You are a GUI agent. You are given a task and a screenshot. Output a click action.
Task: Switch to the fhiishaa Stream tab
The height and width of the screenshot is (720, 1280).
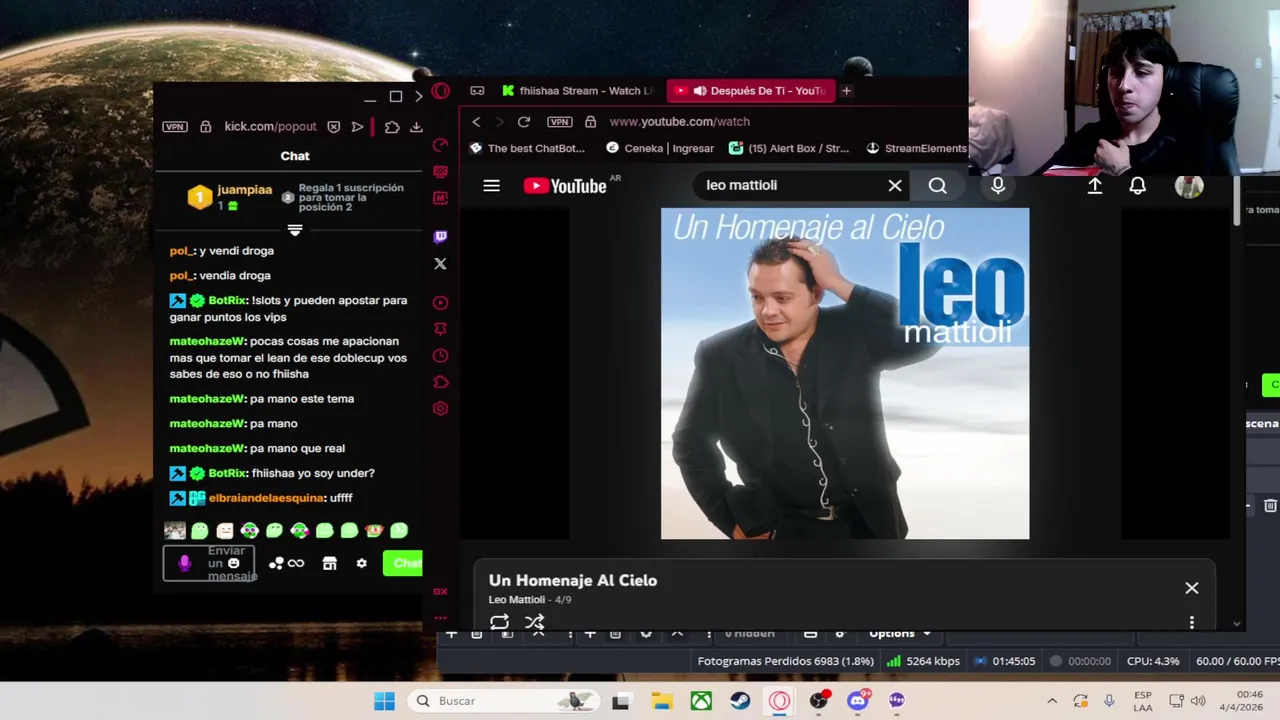point(579,91)
